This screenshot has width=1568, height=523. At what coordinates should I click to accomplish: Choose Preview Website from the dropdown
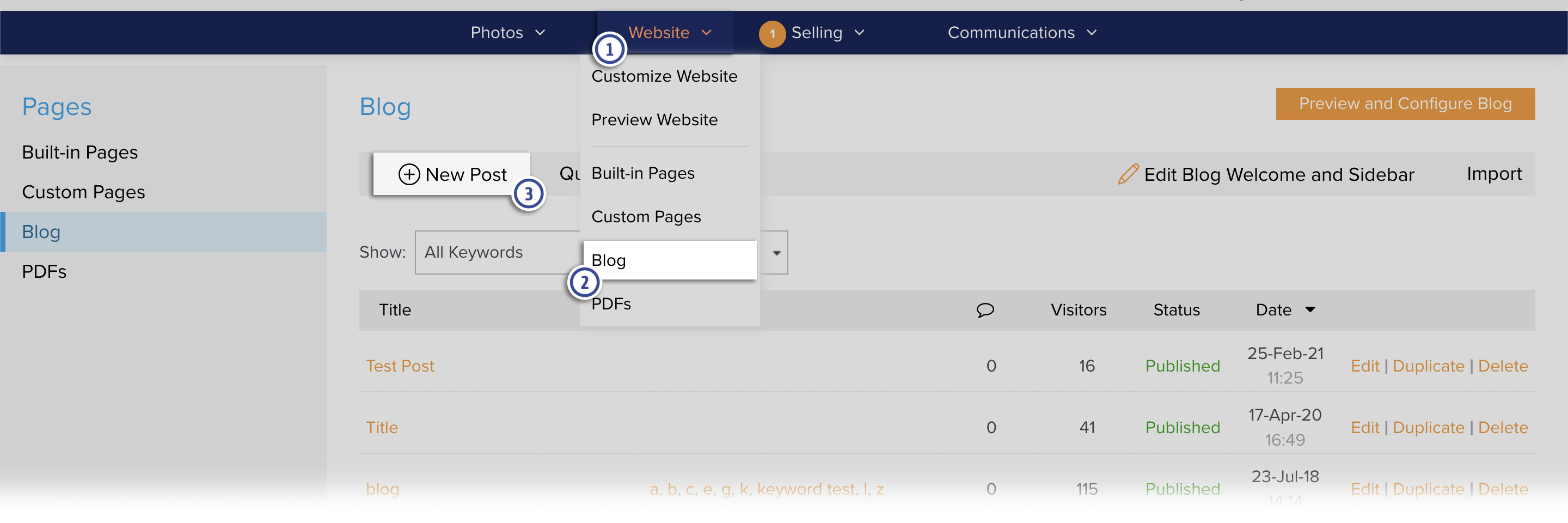pos(654,119)
